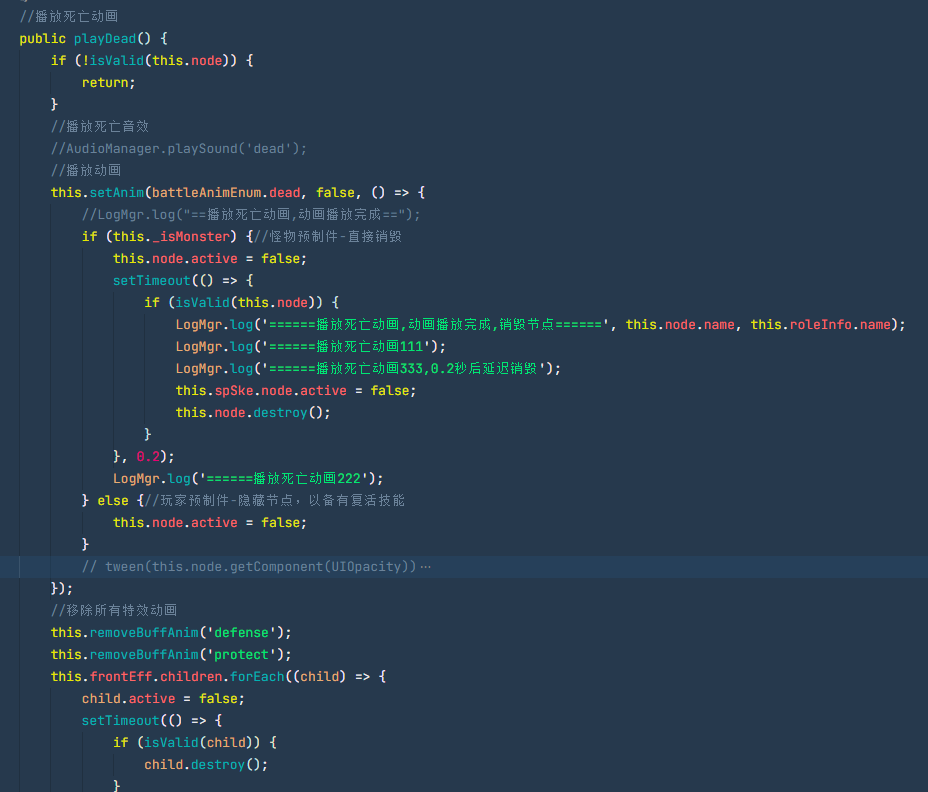Click the else keyword

112,501
